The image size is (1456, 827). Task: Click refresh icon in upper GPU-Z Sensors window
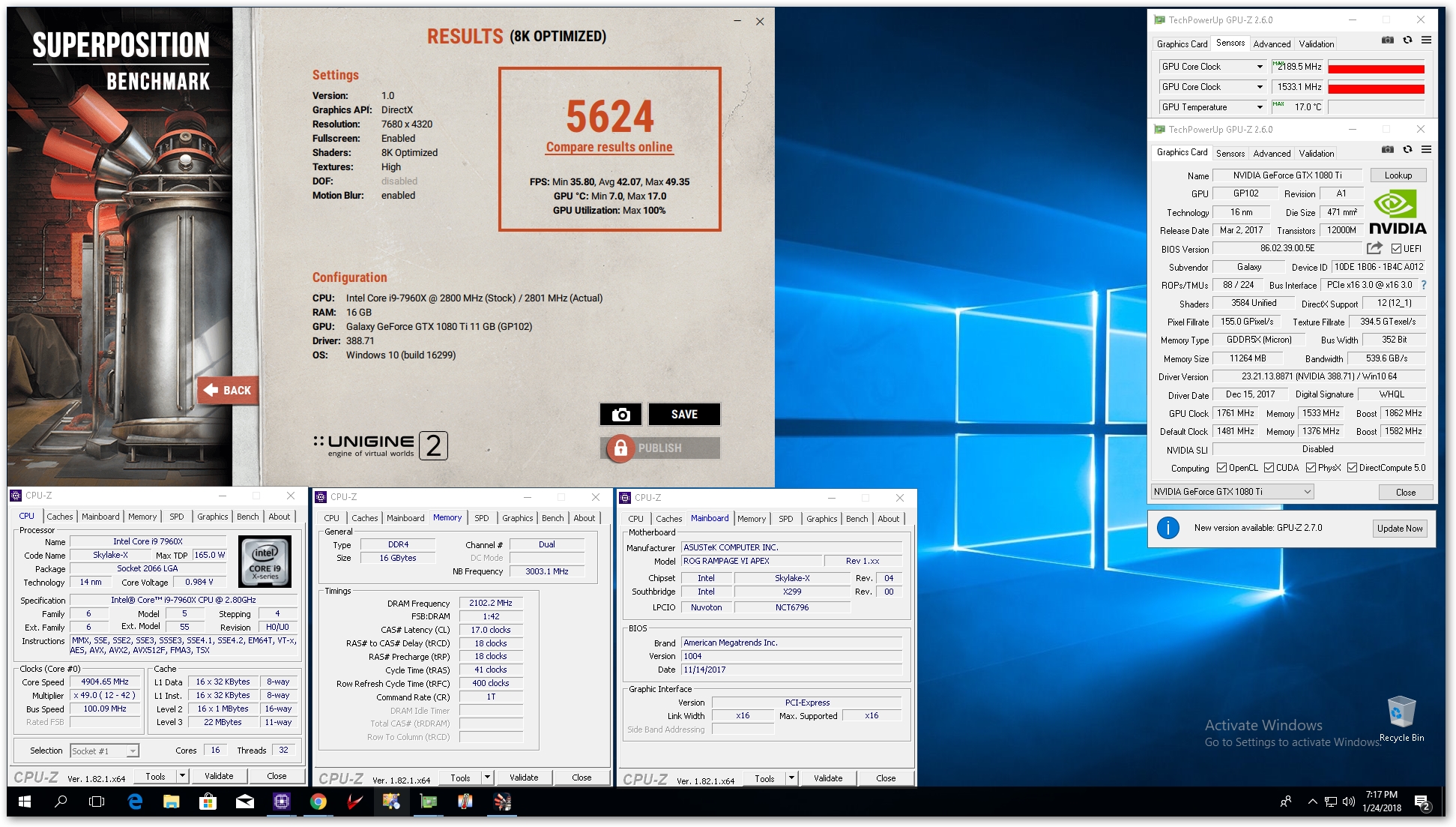point(1407,40)
